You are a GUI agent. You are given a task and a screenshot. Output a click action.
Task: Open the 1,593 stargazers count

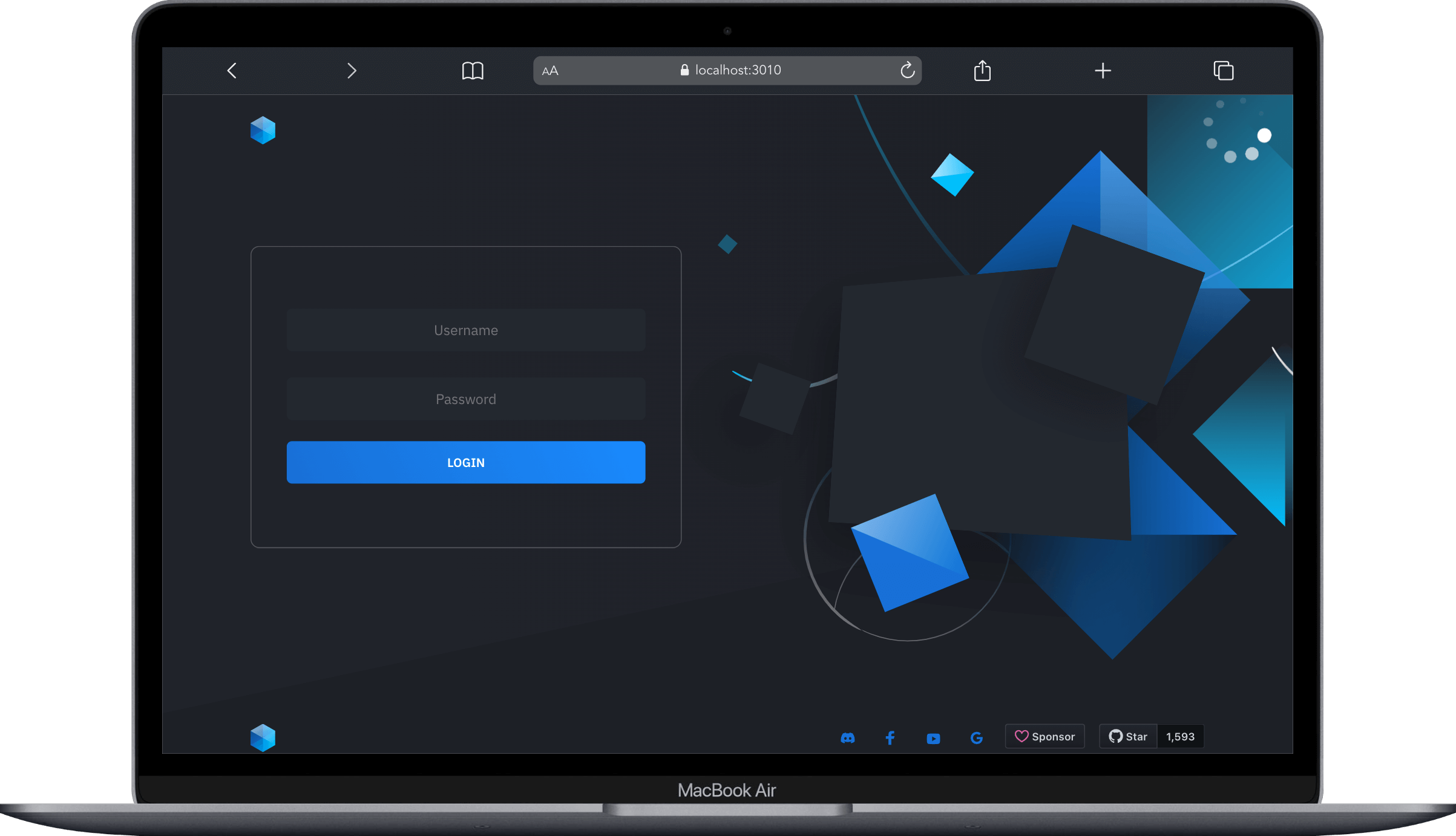point(1180,736)
